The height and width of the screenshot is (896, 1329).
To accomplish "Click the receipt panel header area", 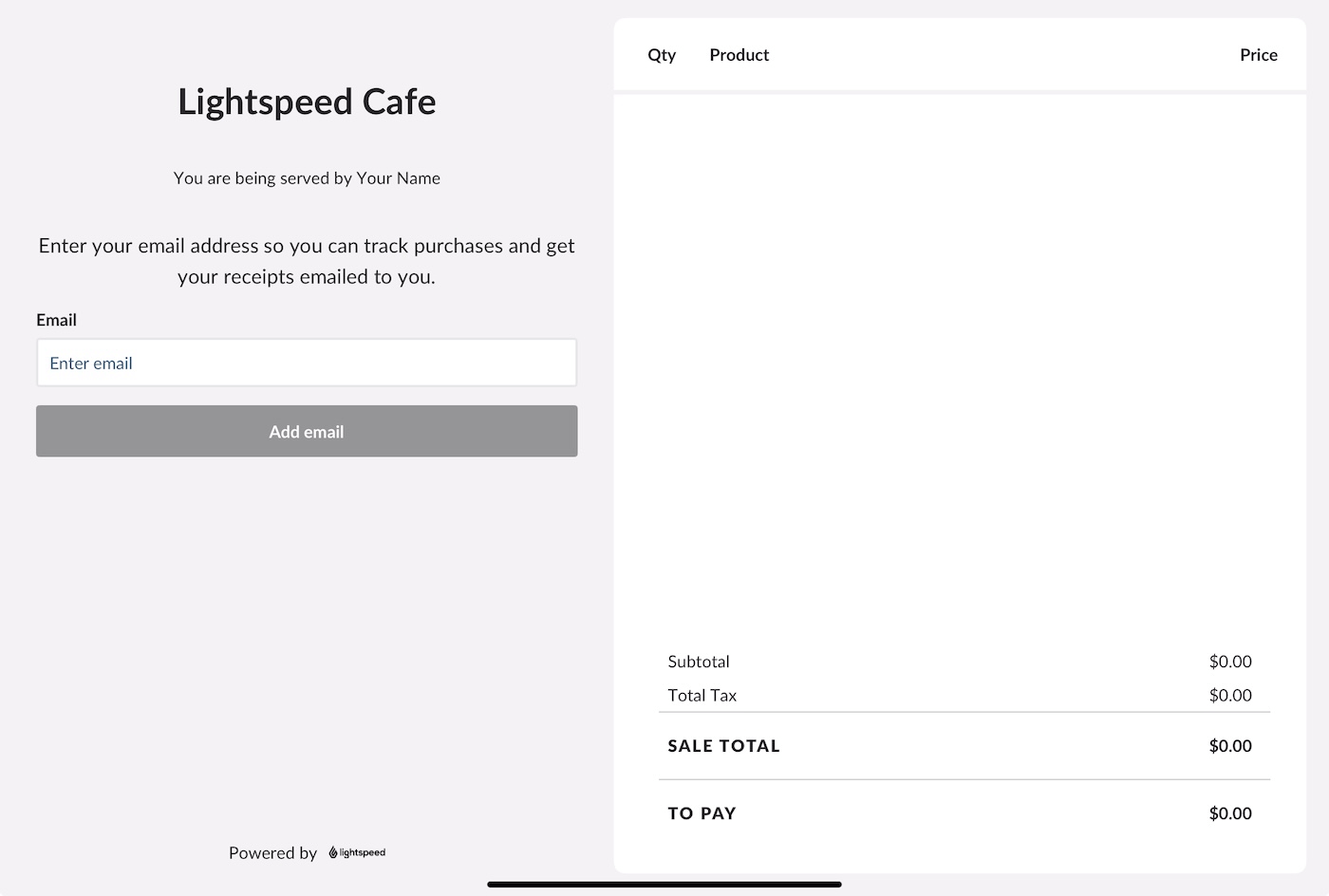I will 960,54.
